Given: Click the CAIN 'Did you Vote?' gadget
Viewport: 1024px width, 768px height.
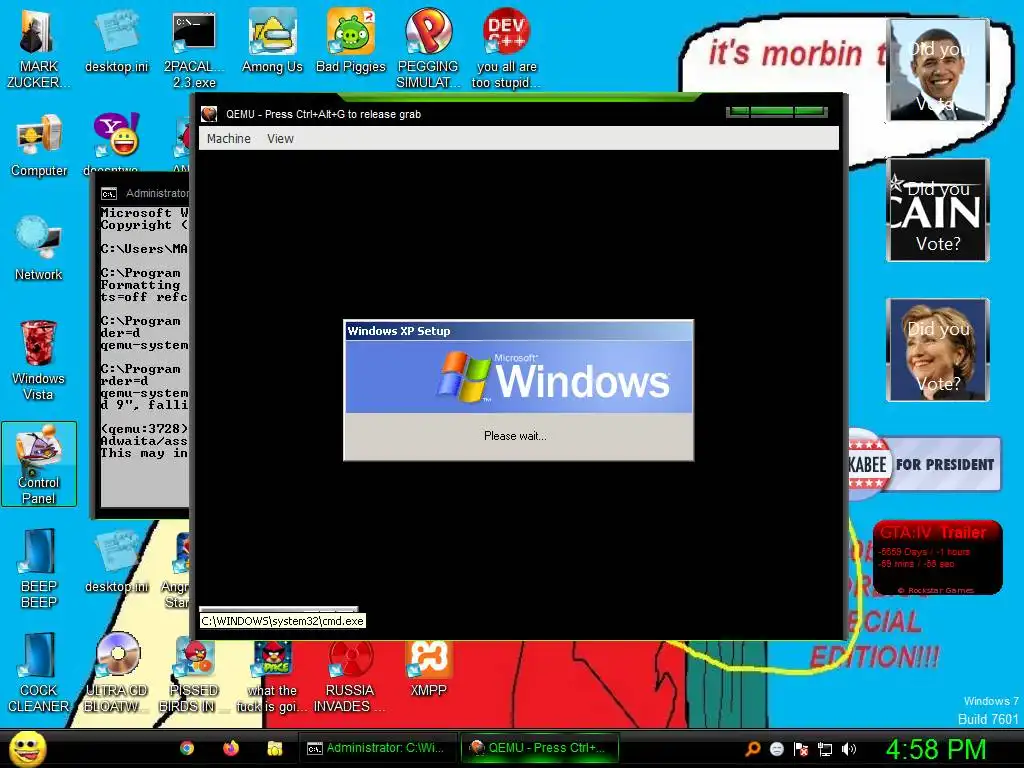Looking at the screenshot, I should pyautogui.click(x=937, y=210).
